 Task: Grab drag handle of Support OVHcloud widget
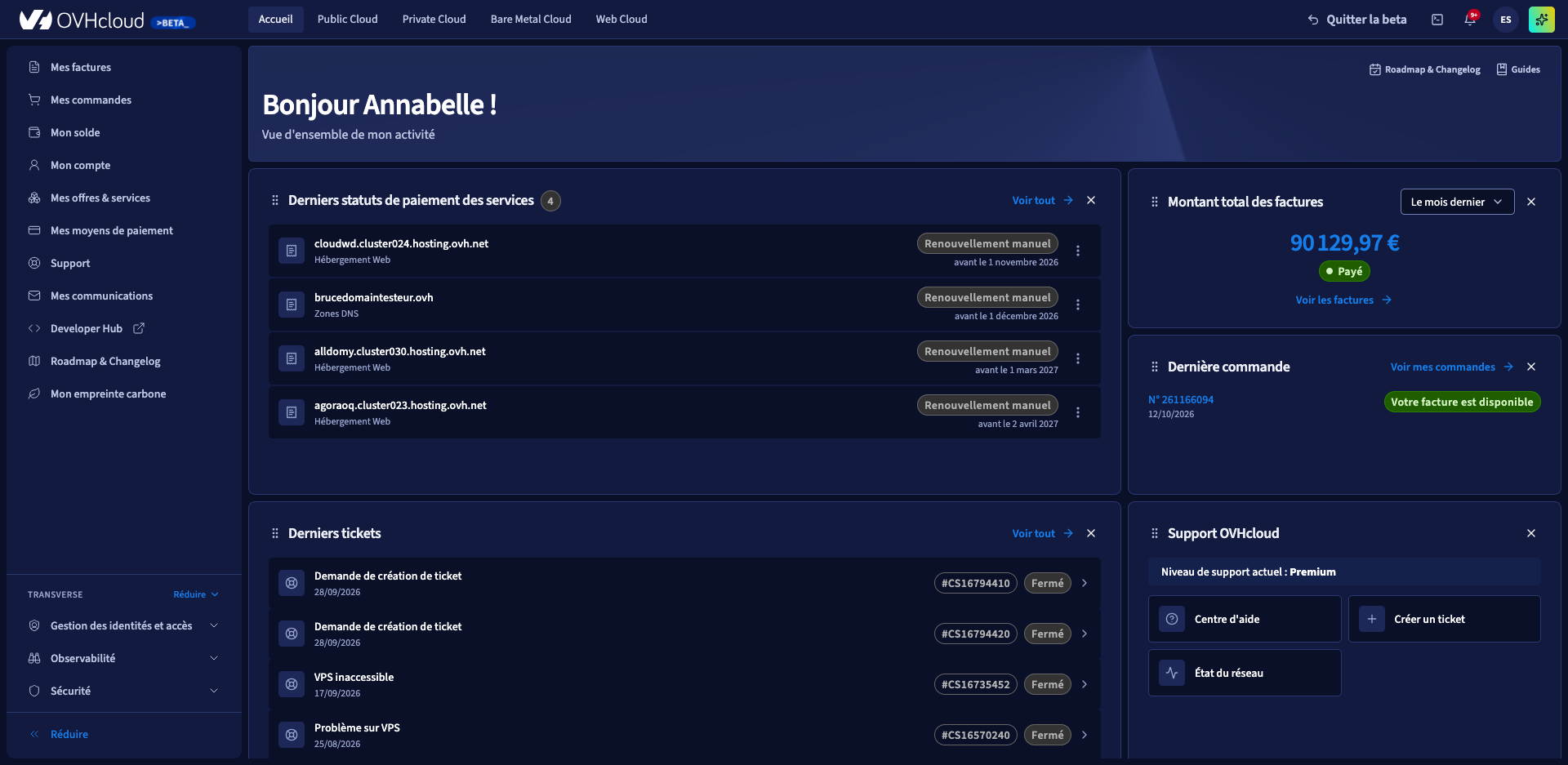point(1155,533)
